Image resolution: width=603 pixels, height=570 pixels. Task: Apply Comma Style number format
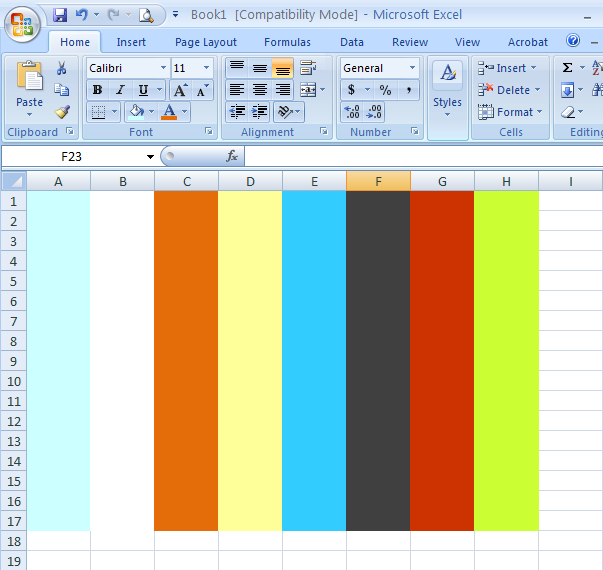(408, 90)
